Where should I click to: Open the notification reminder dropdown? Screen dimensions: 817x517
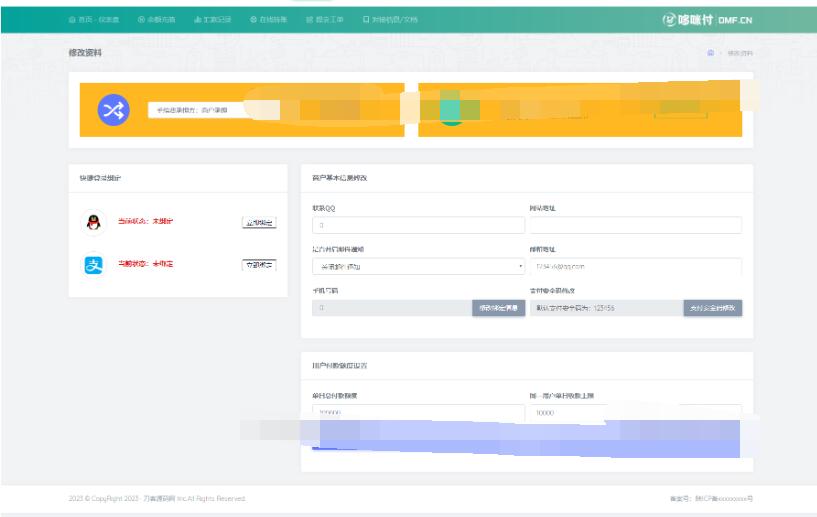[x=418, y=266]
